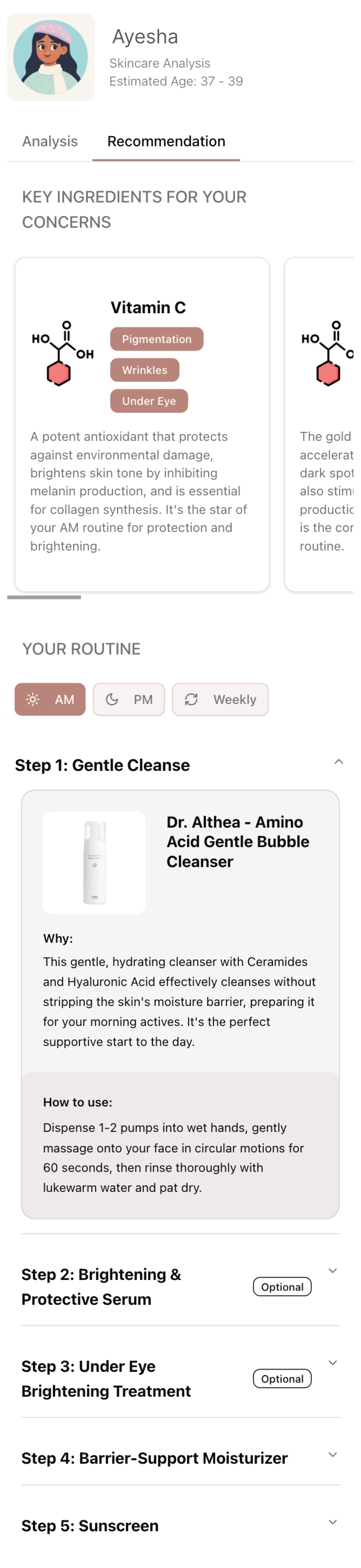
Task: Open the Analysis tab
Action: coord(50,141)
